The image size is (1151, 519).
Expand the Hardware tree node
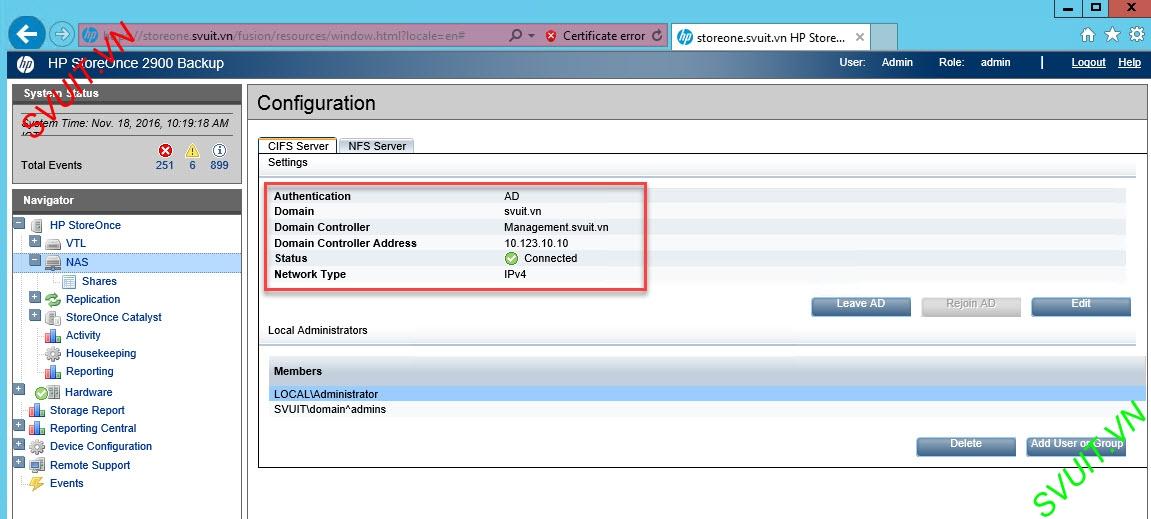(x=18, y=390)
